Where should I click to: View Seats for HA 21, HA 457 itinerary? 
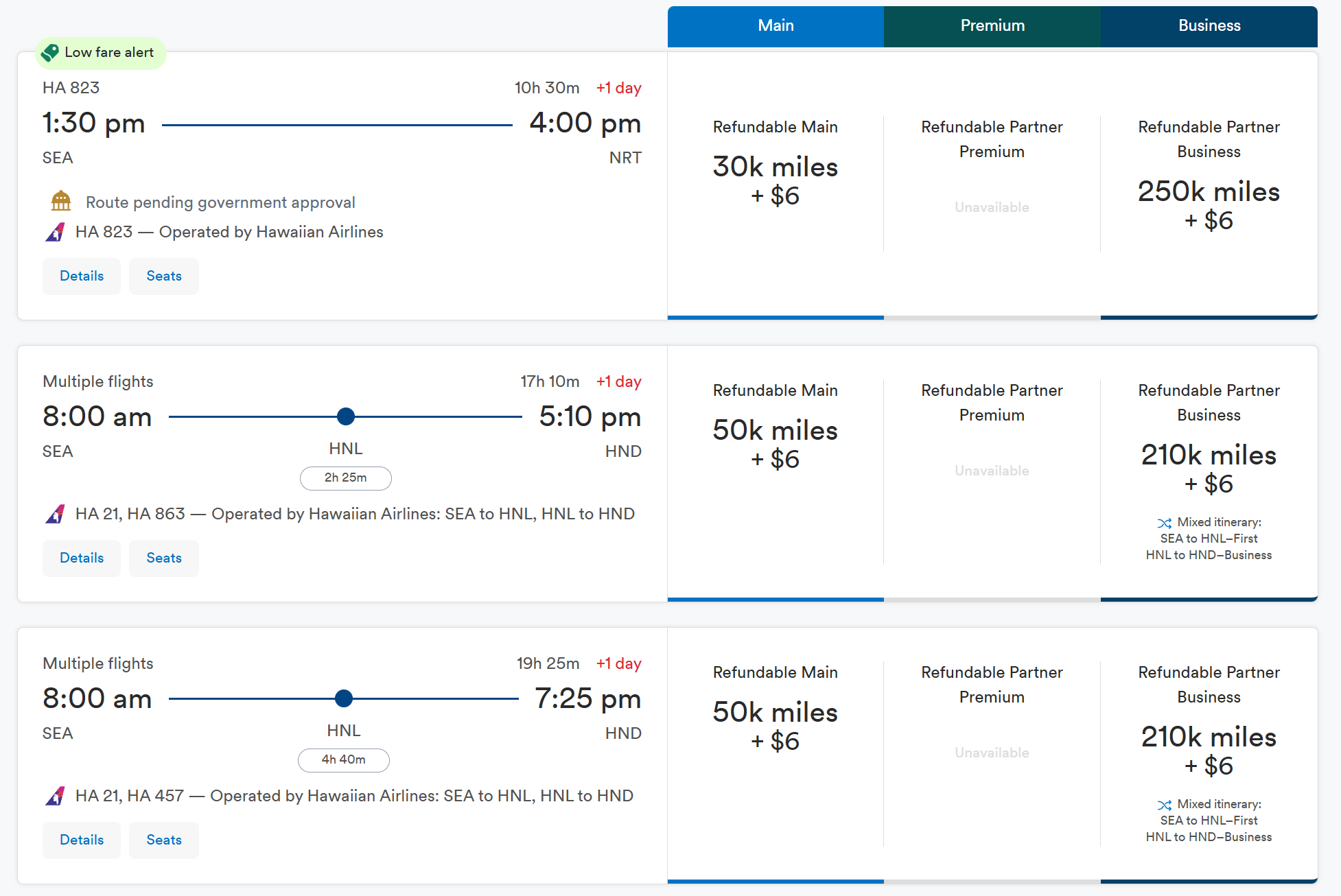(x=164, y=840)
